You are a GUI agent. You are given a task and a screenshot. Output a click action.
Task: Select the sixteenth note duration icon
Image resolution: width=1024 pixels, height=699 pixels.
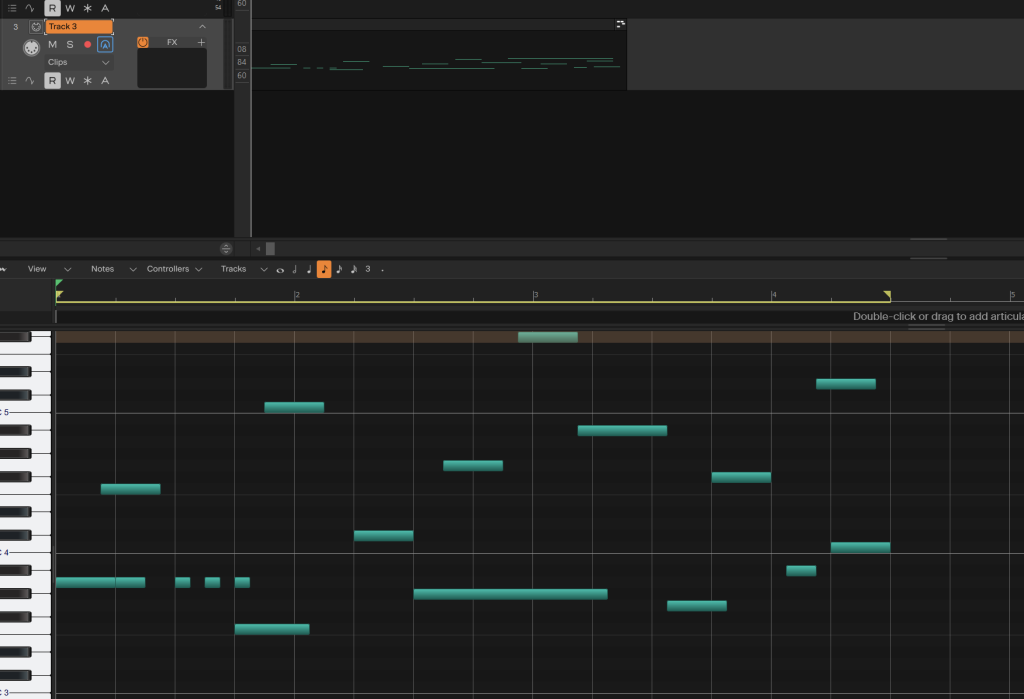click(x=339, y=269)
